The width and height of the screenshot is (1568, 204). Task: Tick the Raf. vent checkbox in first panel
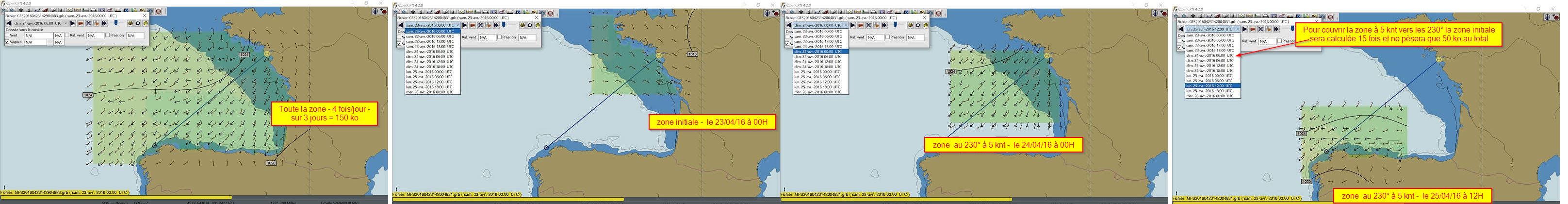tap(67, 35)
